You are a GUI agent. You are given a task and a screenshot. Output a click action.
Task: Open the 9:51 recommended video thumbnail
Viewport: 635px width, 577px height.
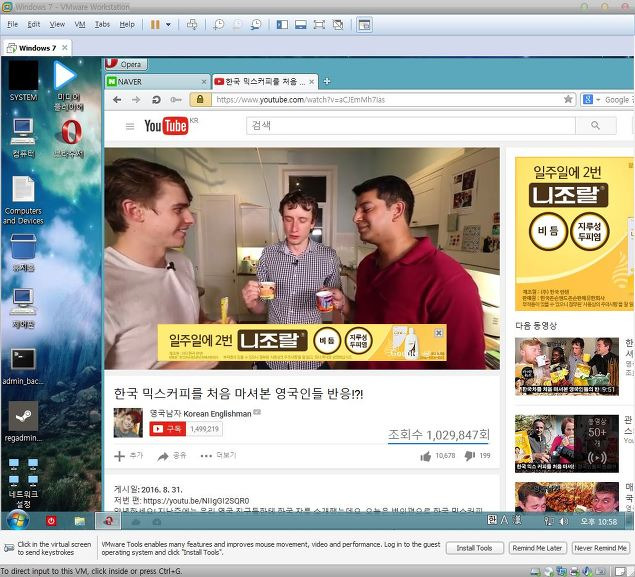tap(567, 366)
